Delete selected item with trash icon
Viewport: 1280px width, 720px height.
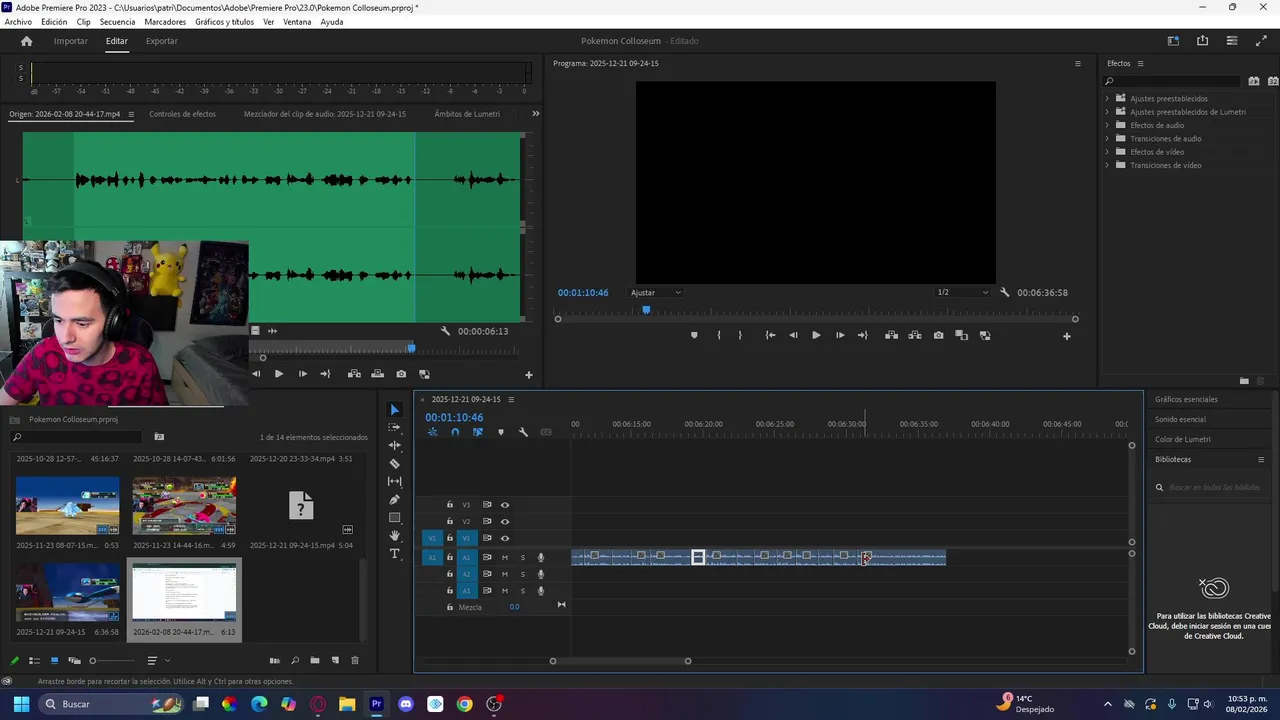[354, 660]
